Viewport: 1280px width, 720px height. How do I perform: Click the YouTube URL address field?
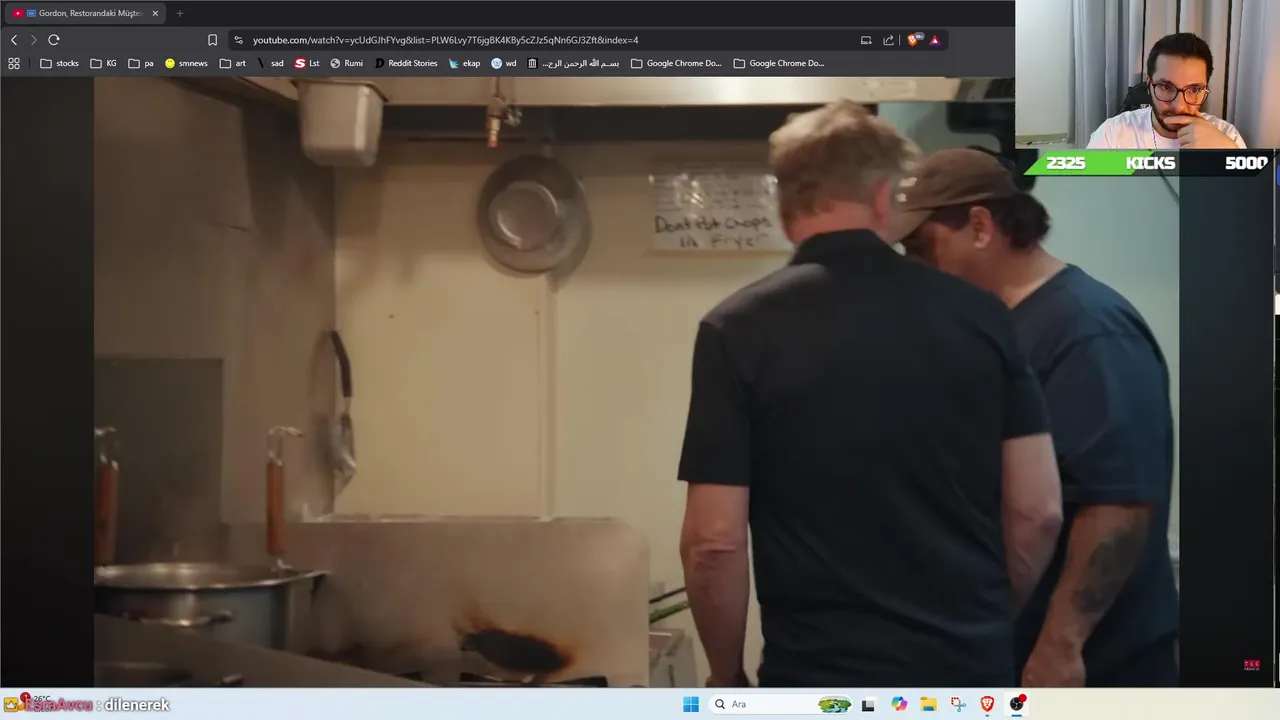pyautogui.click(x=445, y=40)
